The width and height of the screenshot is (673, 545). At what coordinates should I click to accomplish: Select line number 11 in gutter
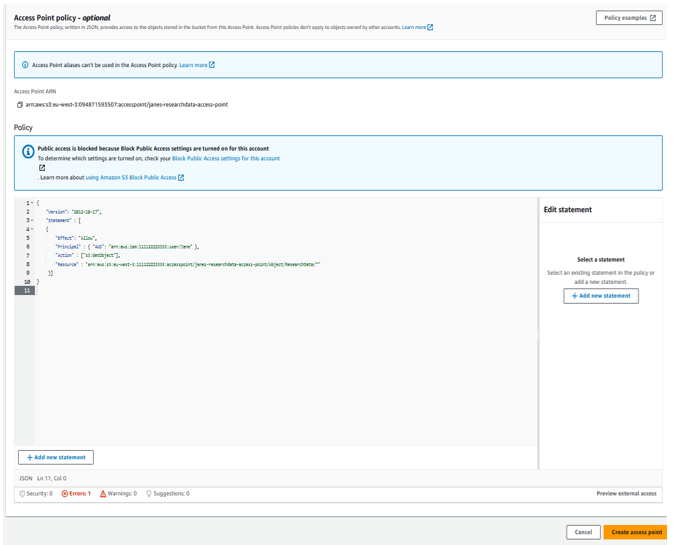(27, 291)
